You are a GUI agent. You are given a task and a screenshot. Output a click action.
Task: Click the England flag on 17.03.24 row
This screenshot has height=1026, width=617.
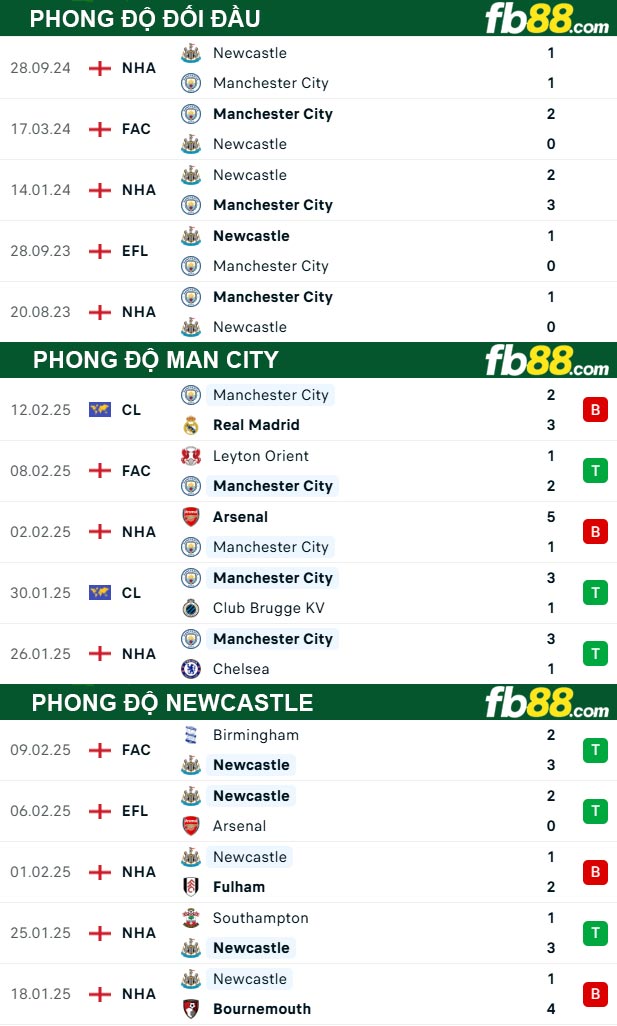[99, 129]
